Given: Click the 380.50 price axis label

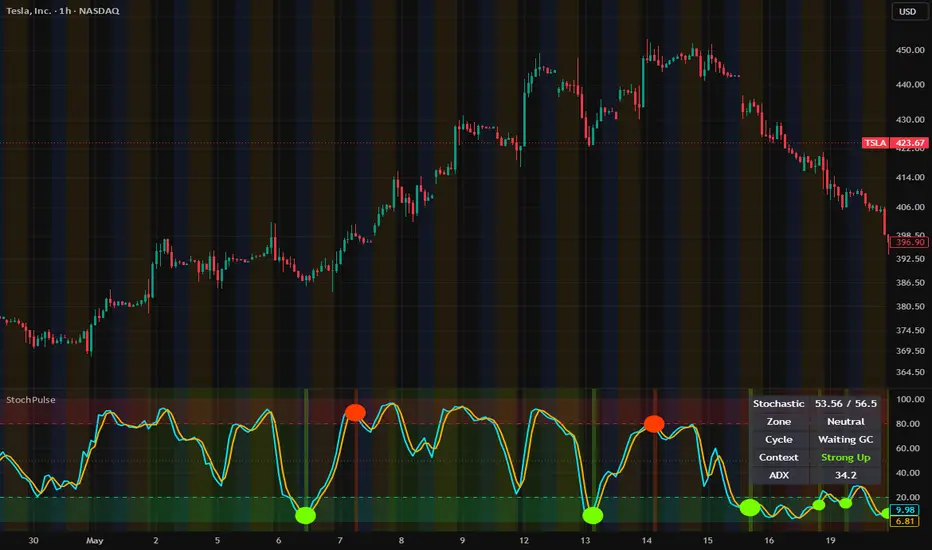Looking at the screenshot, I should 910,306.
